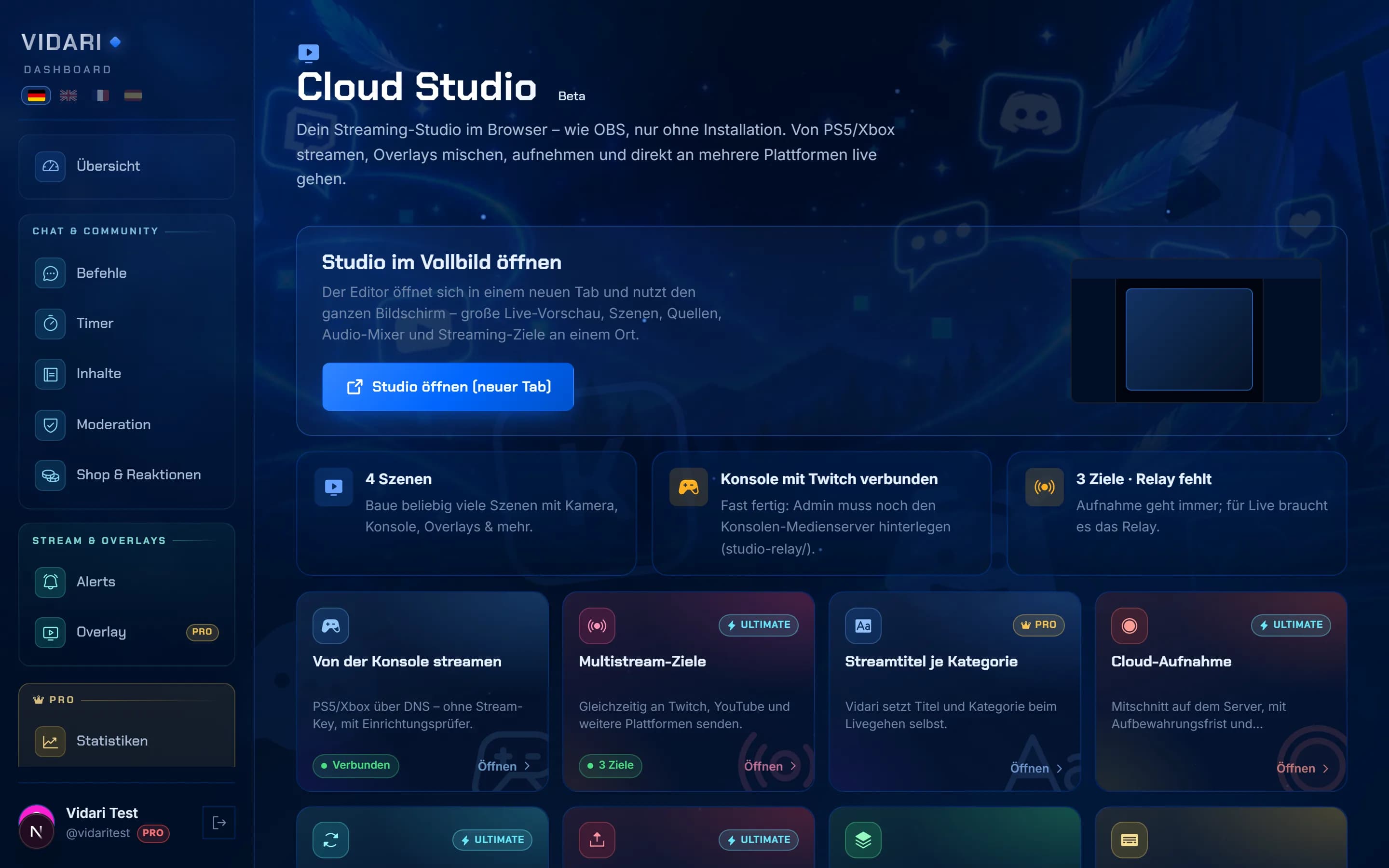Click the bell icon for Alerts
The width and height of the screenshot is (1389, 868).
tap(50, 582)
